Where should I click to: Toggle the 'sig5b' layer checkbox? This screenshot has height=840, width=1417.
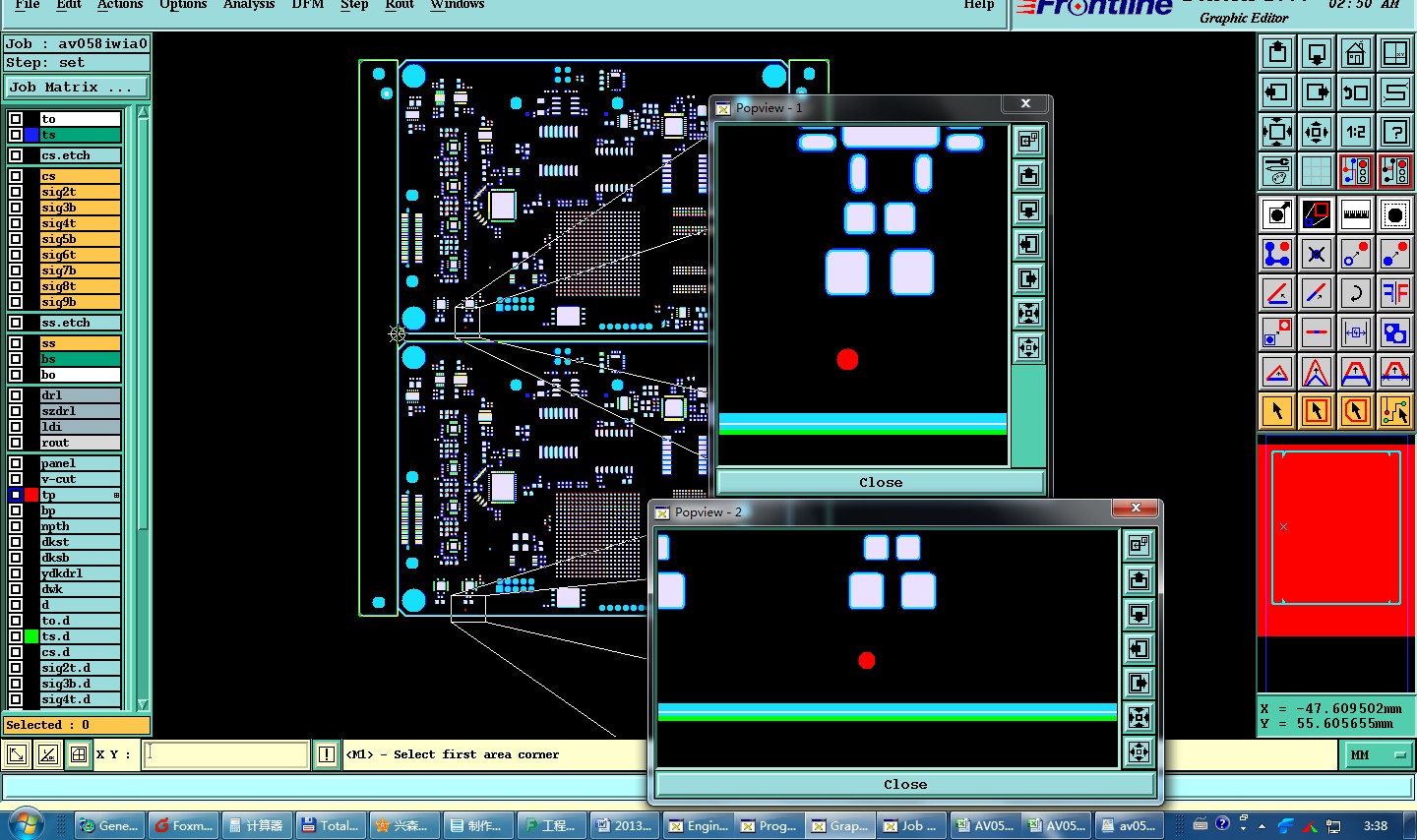tap(16, 239)
